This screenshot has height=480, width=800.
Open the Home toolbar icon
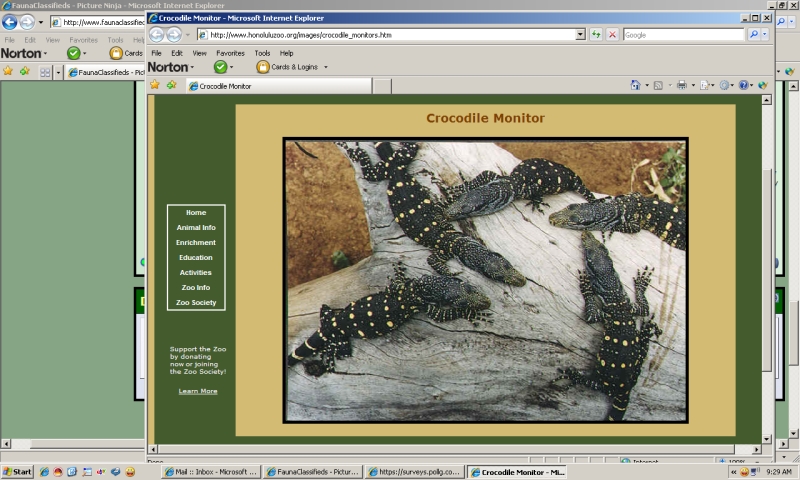[635, 85]
